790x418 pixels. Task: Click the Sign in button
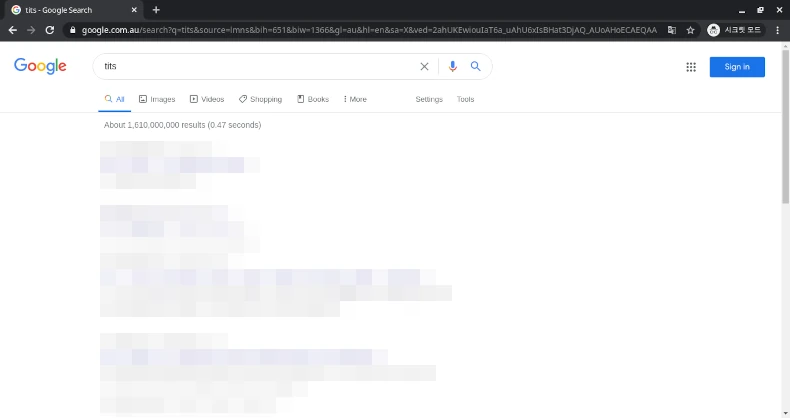[737, 67]
